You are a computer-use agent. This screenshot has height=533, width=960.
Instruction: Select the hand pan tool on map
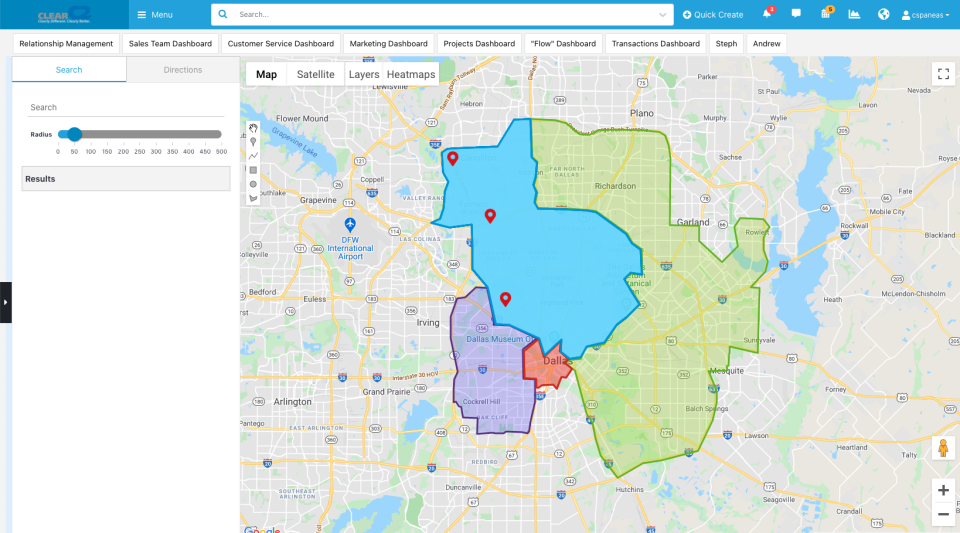[253, 129]
